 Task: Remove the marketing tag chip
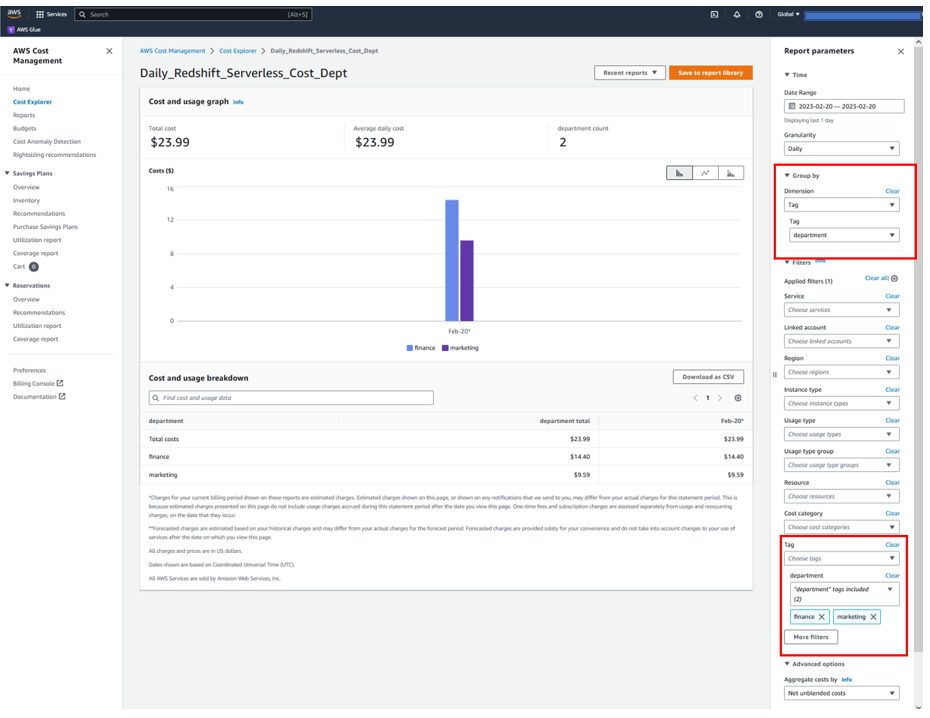(x=874, y=617)
